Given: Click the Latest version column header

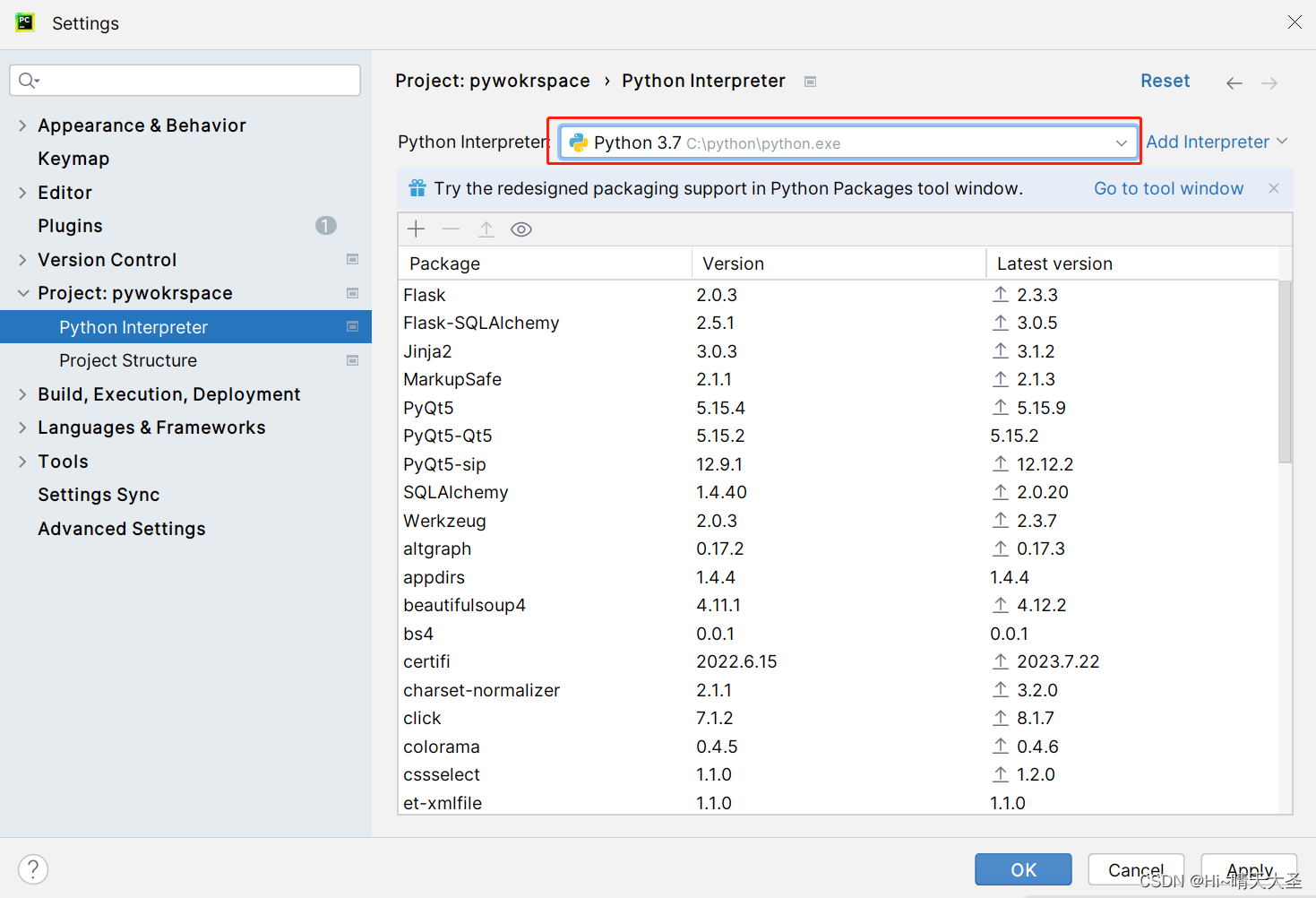Looking at the screenshot, I should pyautogui.click(x=1132, y=263).
